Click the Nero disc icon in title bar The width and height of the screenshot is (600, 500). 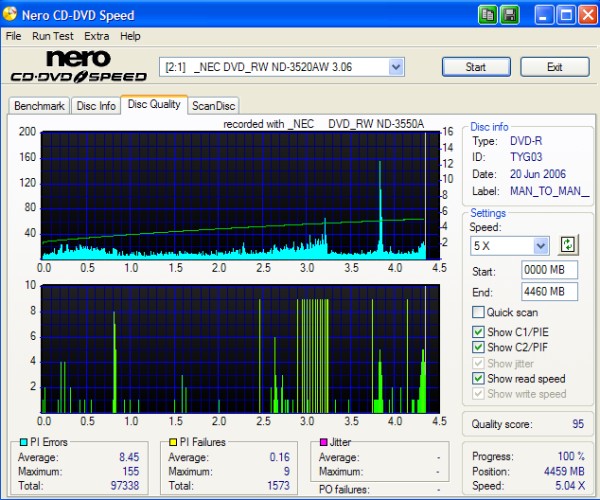pos(10,14)
